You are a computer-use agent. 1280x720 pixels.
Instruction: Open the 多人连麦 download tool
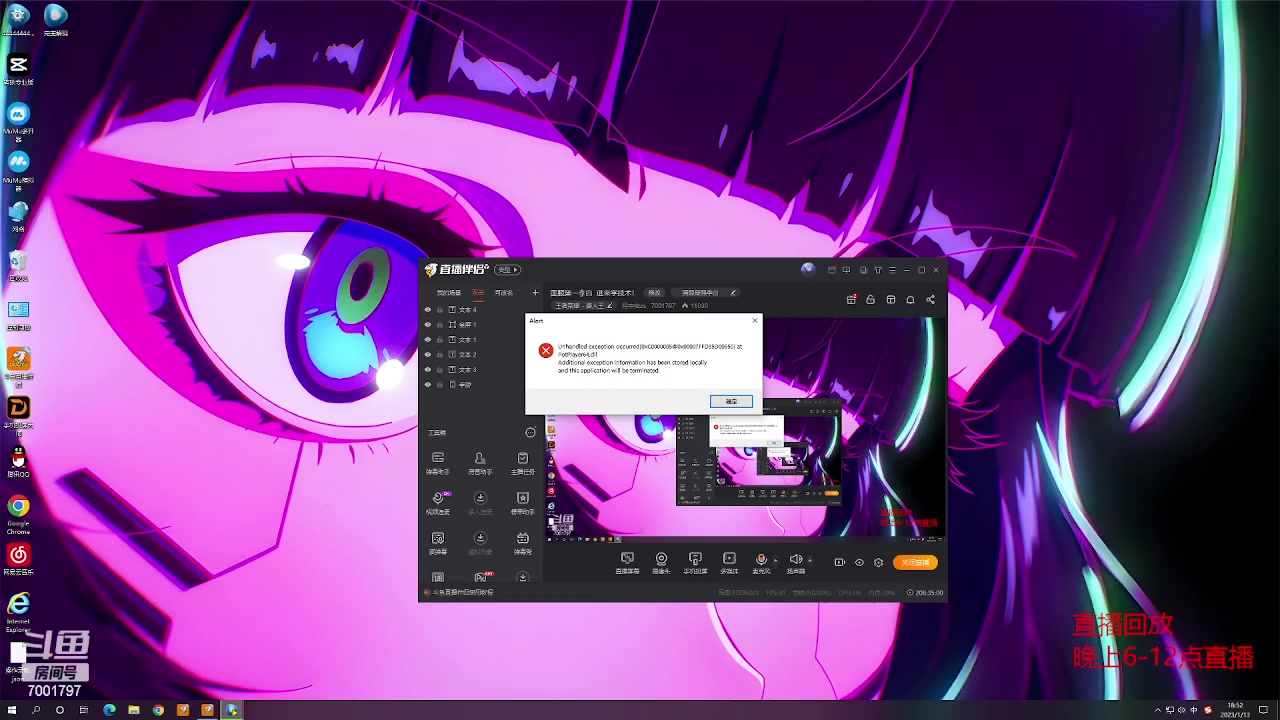click(480, 502)
